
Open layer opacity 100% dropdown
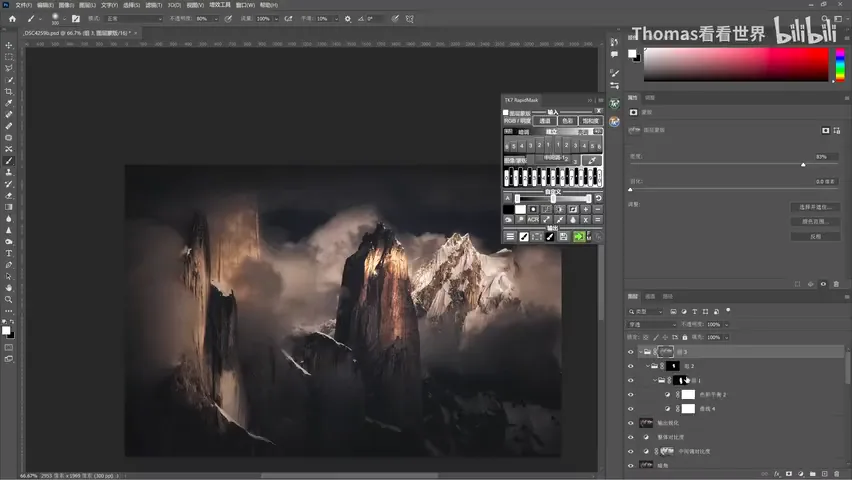[726, 325]
